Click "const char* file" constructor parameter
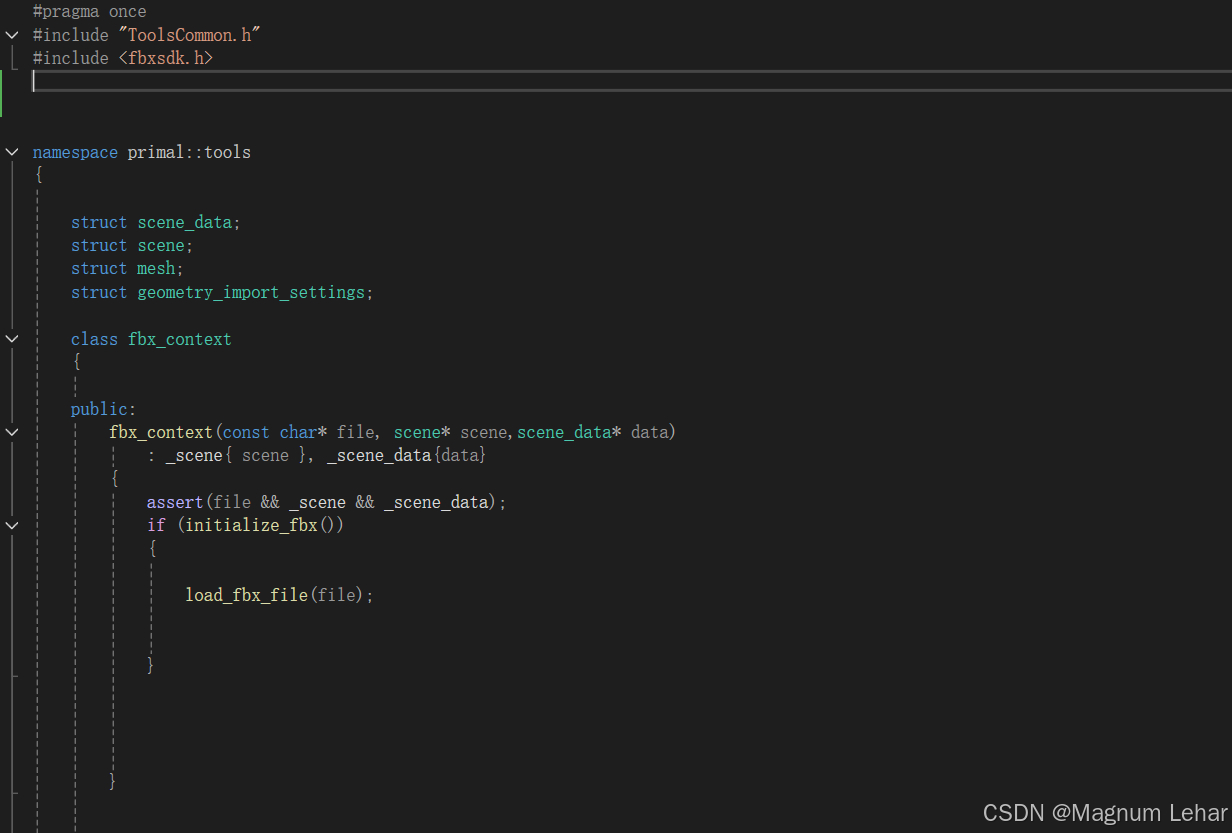The image size is (1232, 833). click(298, 432)
